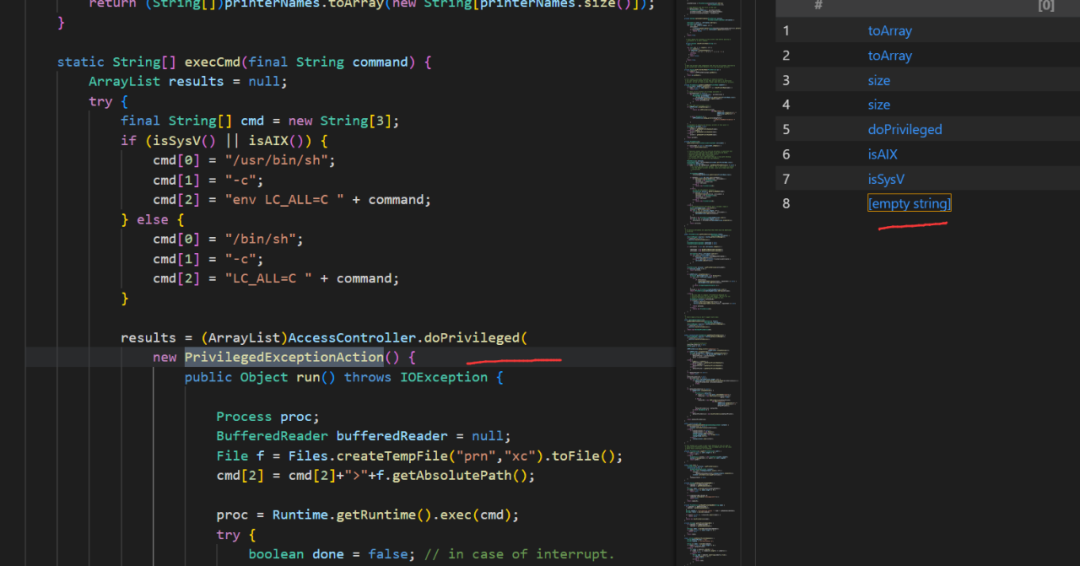The width and height of the screenshot is (1080, 566).
Task: Click AccessController in the results assignment line
Action: (x=351, y=337)
